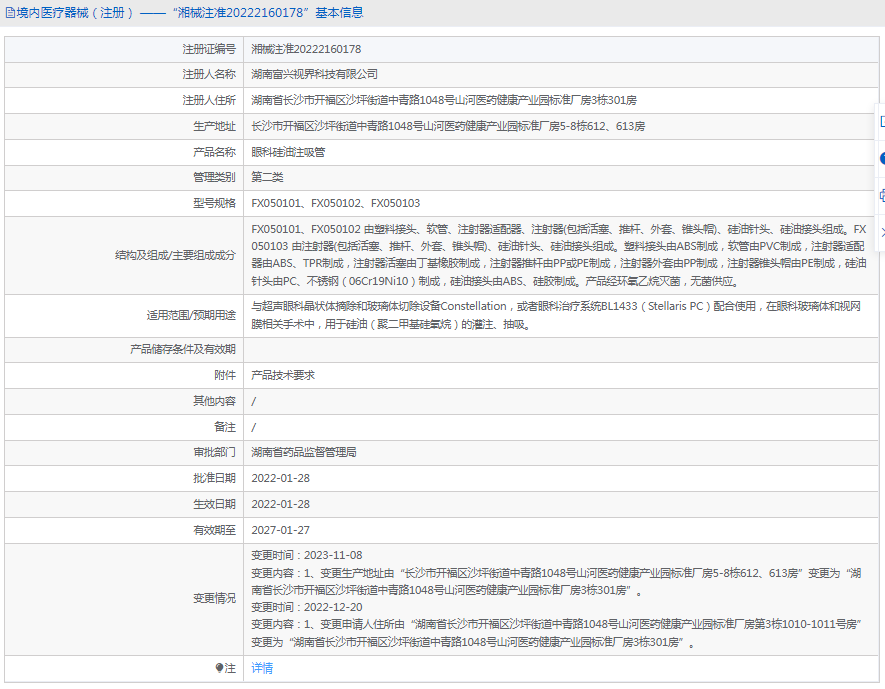Click the printer-shaped icon in the right sidebar

coord(882,195)
